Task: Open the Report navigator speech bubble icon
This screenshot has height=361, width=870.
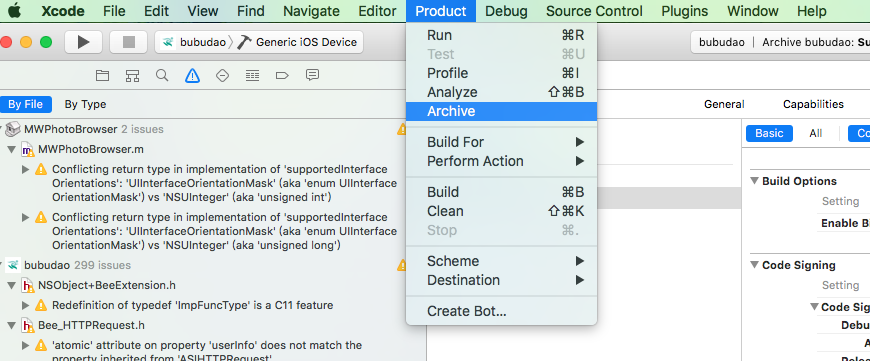Action: point(312,75)
